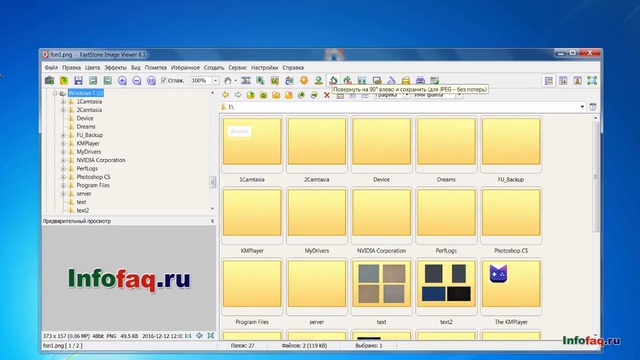Open the file name sort dropdown
This screenshot has height=360, width=640.
tap(459, 95)
